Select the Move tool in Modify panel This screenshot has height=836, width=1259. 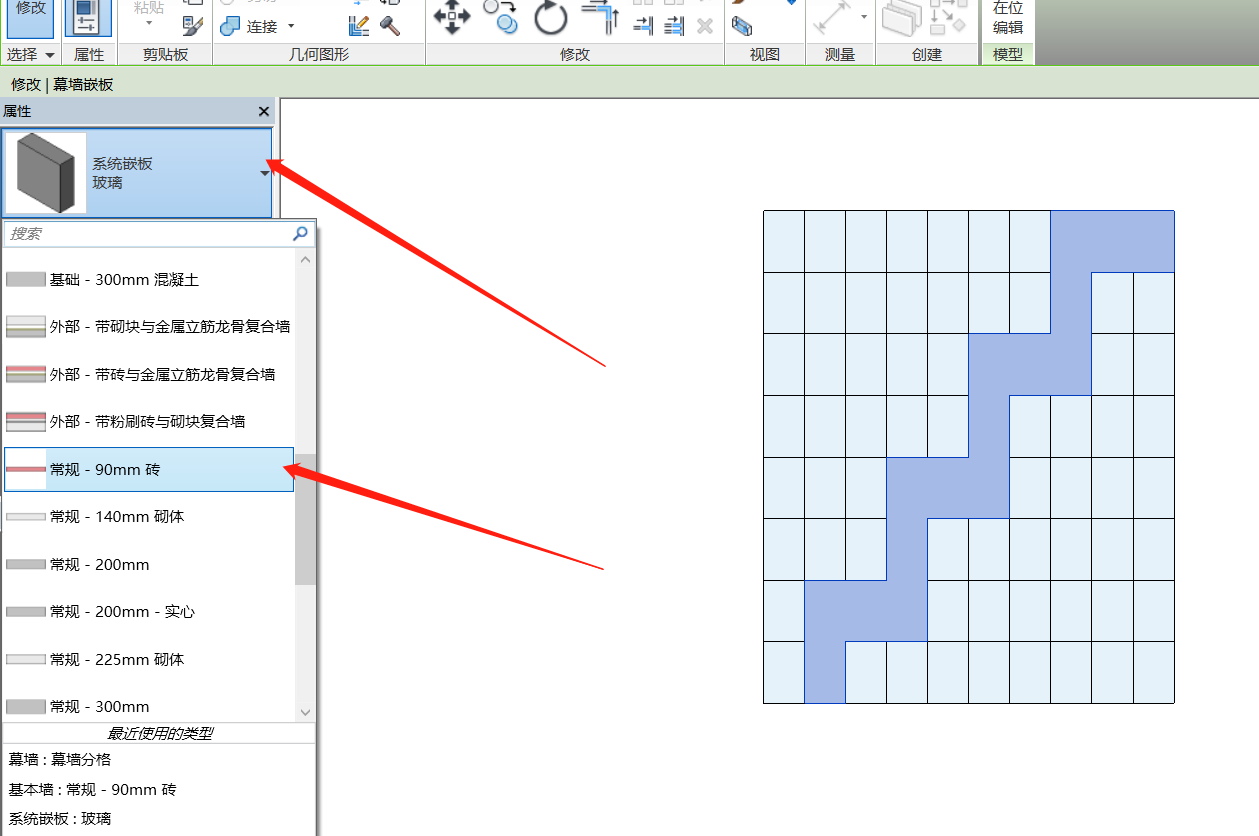(x=452, y=16)
